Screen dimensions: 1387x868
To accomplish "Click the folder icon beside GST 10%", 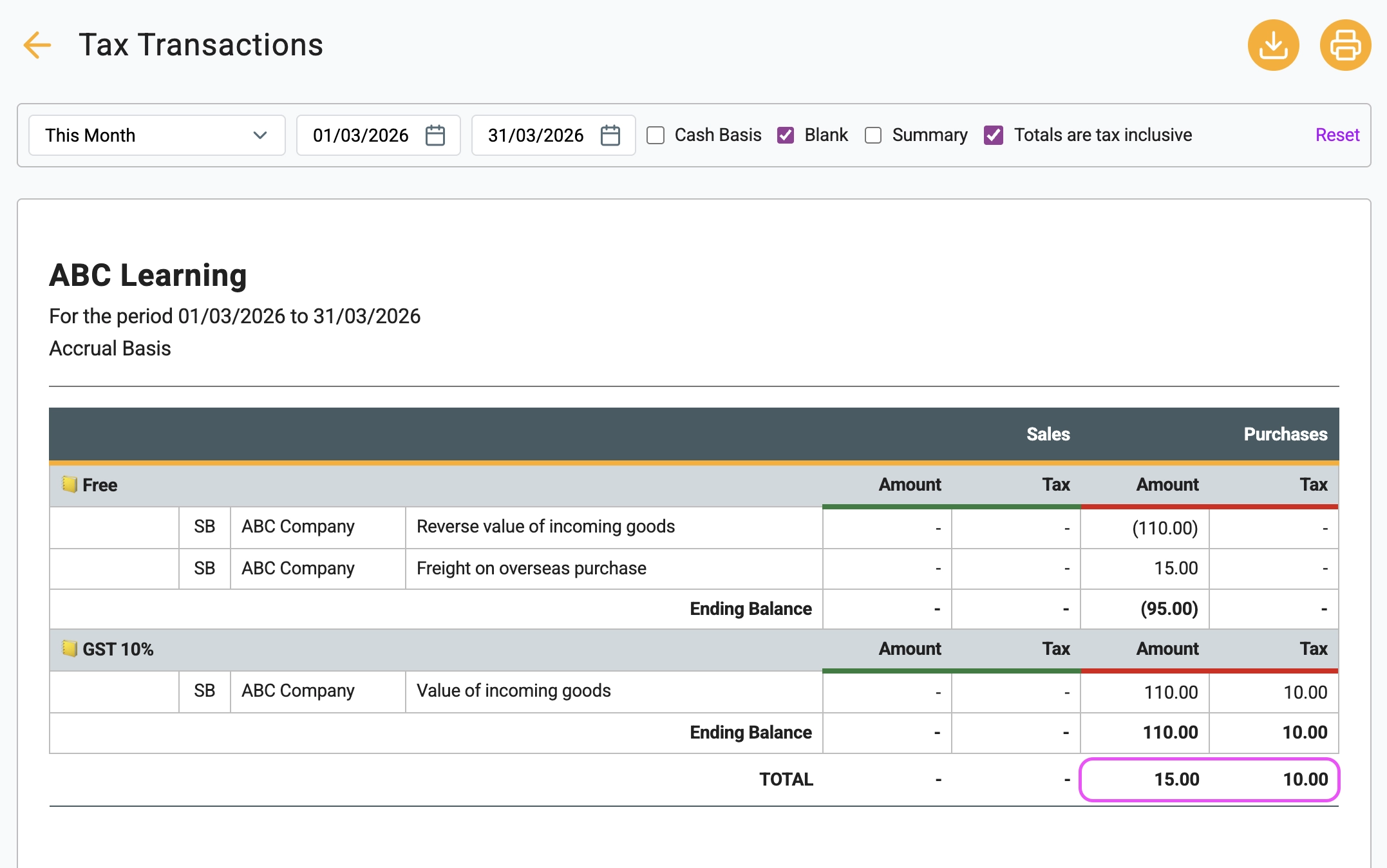I will pyautogui.click(x=69, y=650).
